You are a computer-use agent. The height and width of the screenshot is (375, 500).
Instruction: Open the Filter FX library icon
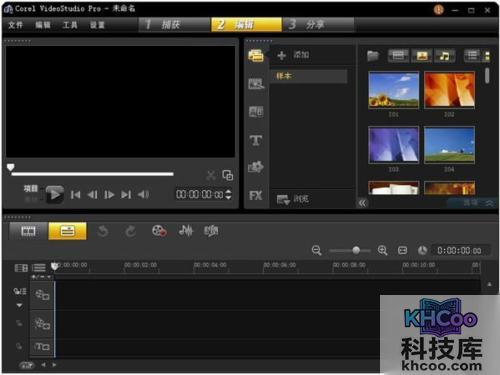256,195
